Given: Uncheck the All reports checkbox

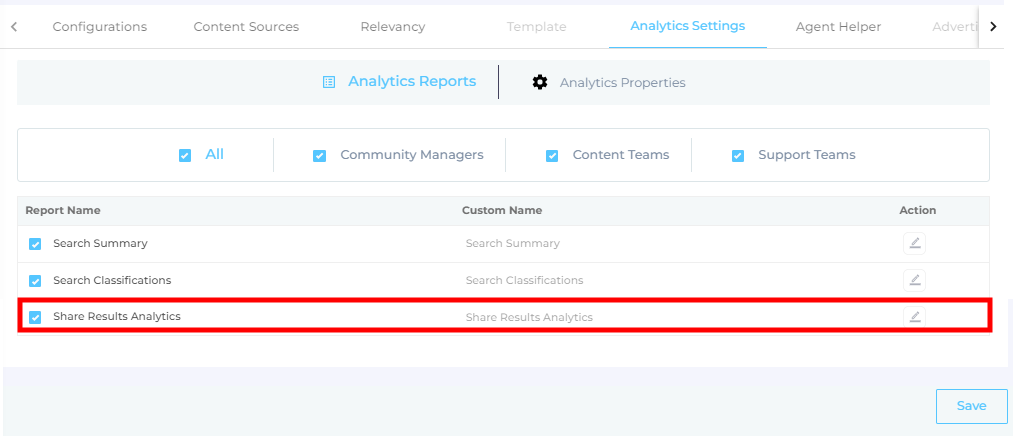Looking at the screenshot, I should tap(185, 155).
